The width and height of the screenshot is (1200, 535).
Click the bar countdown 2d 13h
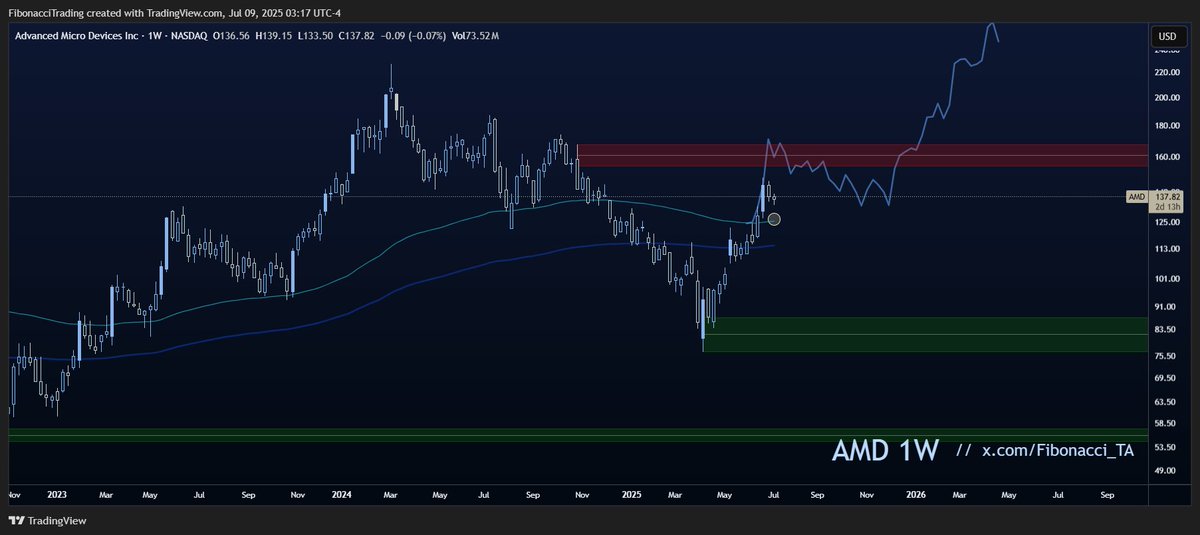click(1167, 207)
